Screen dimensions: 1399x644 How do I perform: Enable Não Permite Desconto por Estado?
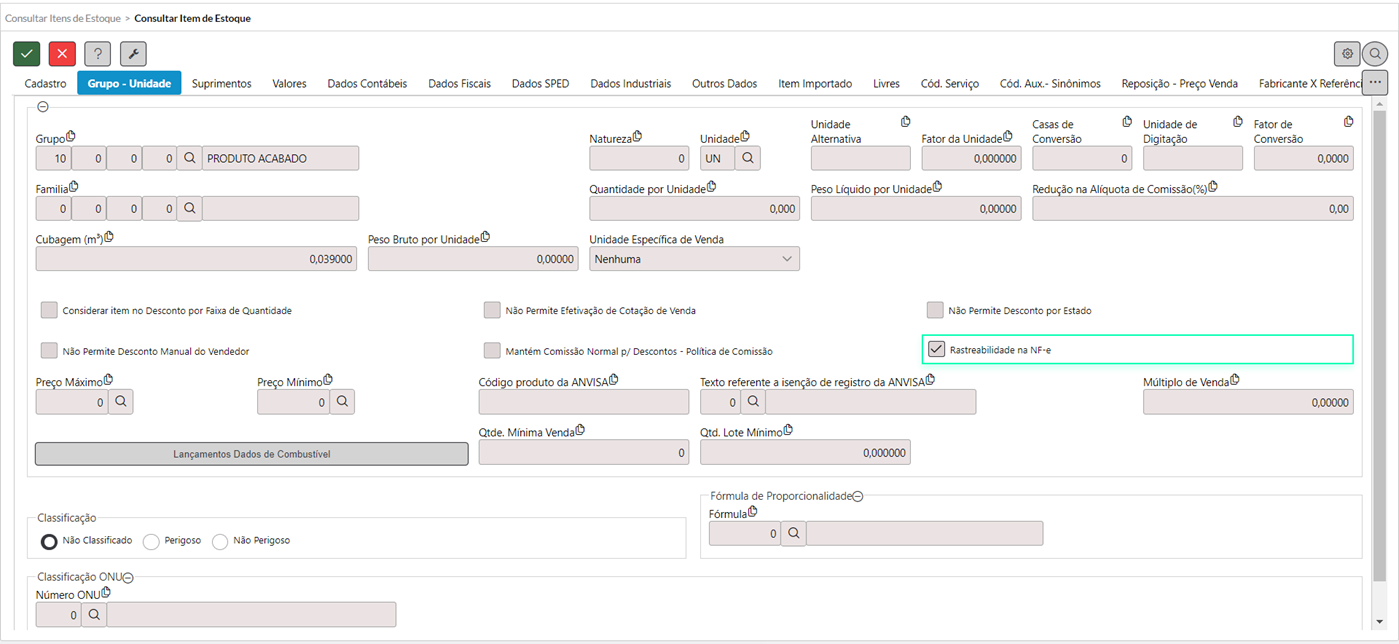935,310
